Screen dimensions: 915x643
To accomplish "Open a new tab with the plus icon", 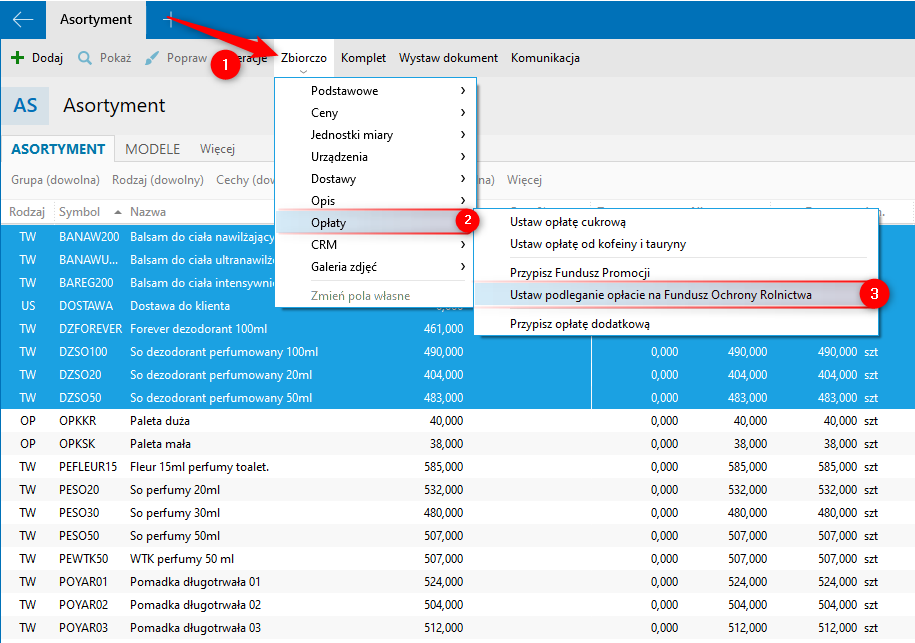I will pos(170,19).
